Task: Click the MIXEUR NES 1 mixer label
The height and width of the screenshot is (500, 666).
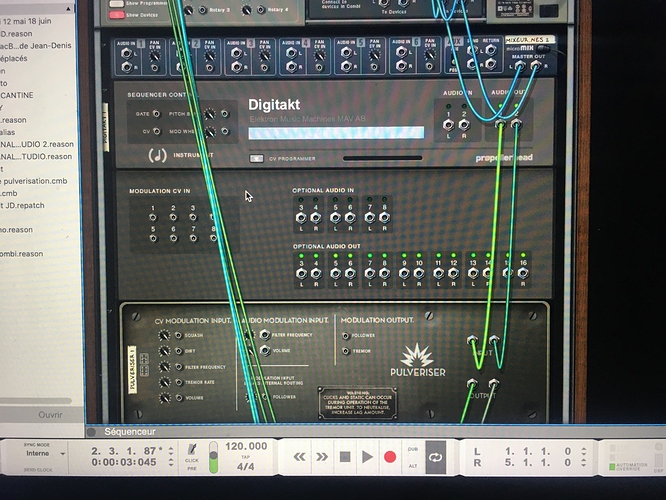Action: [530, 40]
